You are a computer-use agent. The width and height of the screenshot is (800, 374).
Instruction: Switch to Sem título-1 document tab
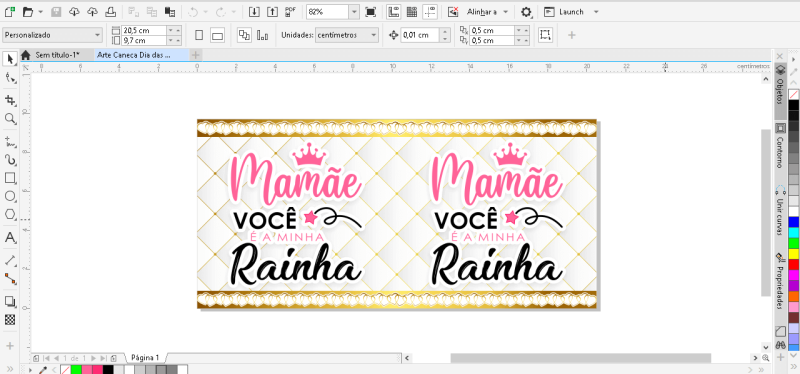[x=58, y=55]
